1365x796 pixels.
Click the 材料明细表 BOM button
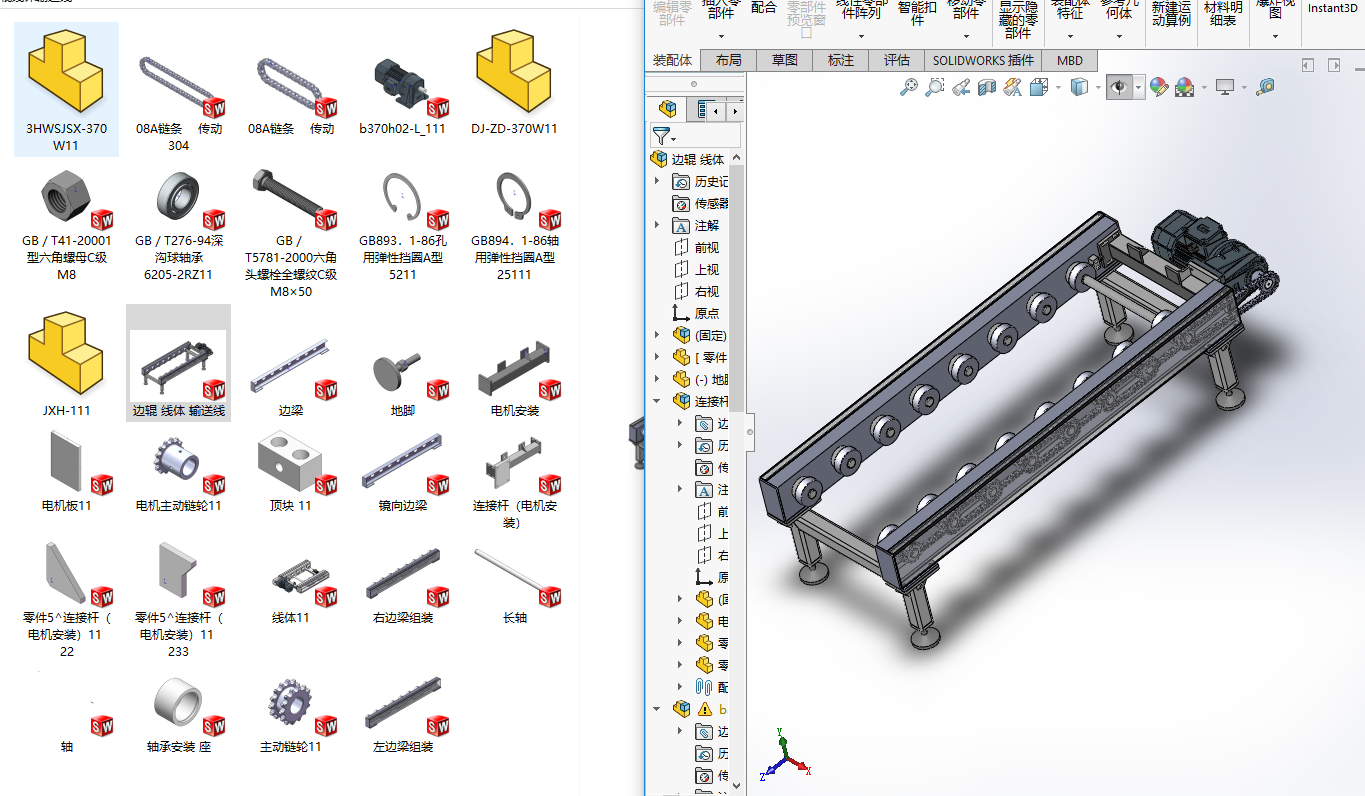(x=1222, y=13)
